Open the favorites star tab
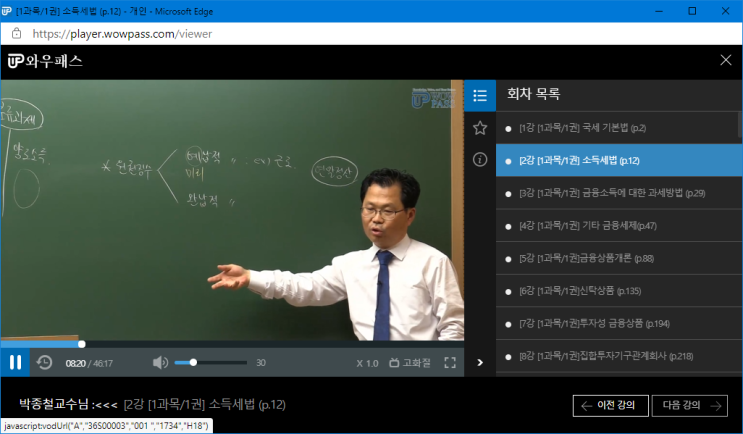Image resolution: width=743 pixels, height=434 pixels. tap(480, 128)
